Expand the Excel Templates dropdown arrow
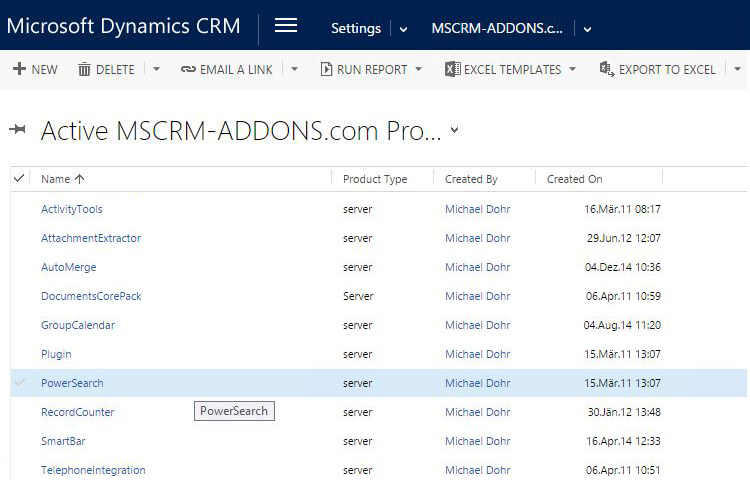This screenshot has width=750, height=488. [573, 69]
